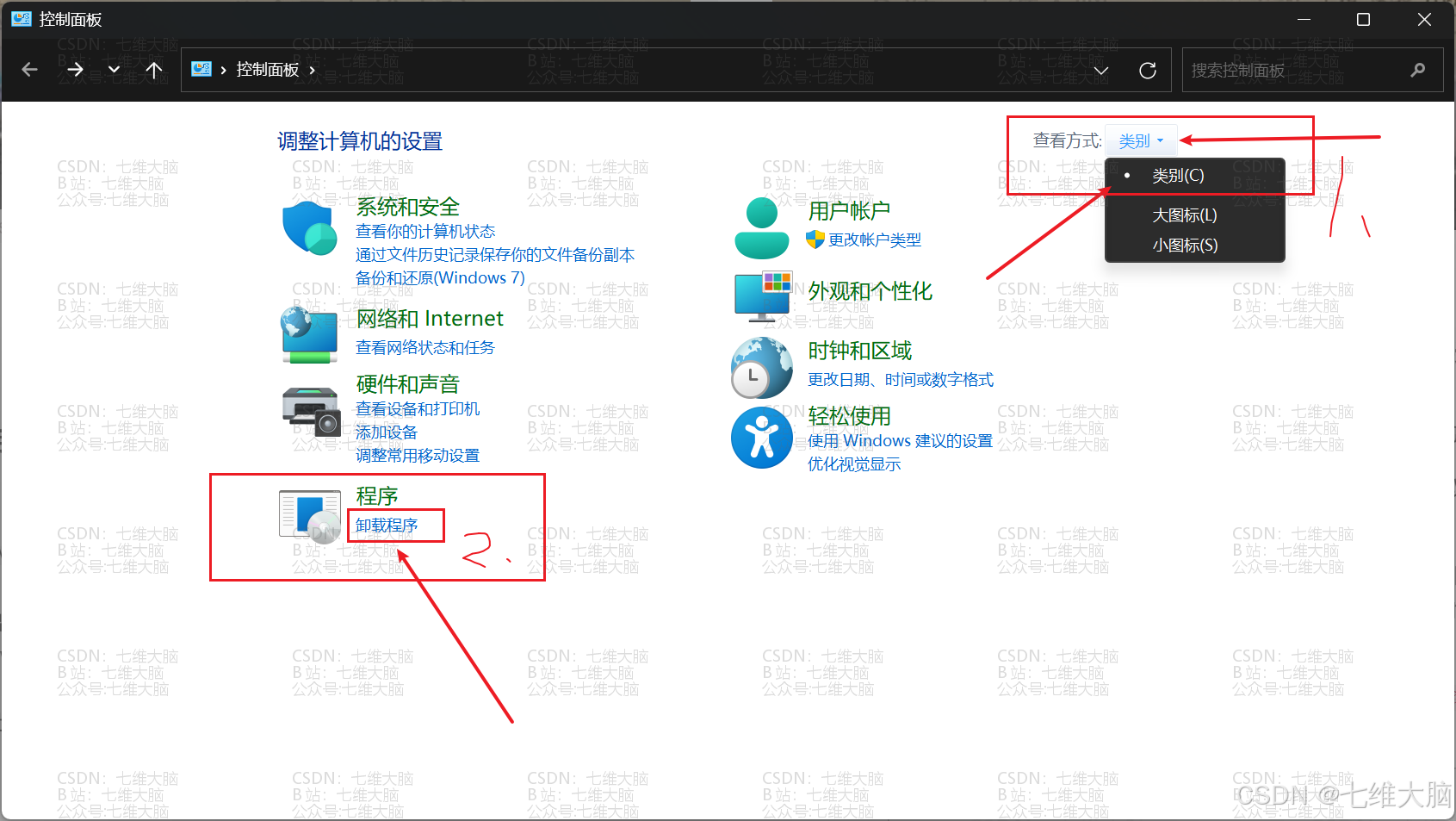Click 查看设备和打印机 link
1456x821 pixels.
pyautogui.click(x=418, y=408)
